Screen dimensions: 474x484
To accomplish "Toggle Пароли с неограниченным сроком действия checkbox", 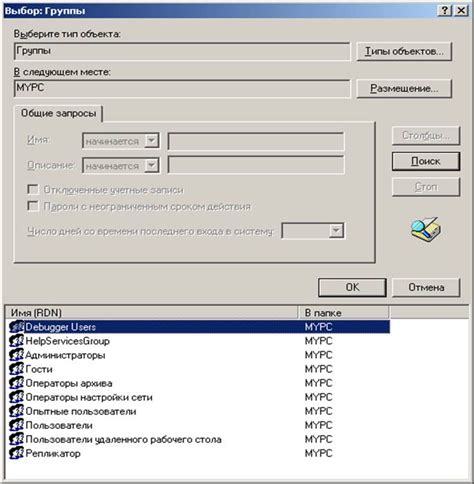I will coord(33,206).
